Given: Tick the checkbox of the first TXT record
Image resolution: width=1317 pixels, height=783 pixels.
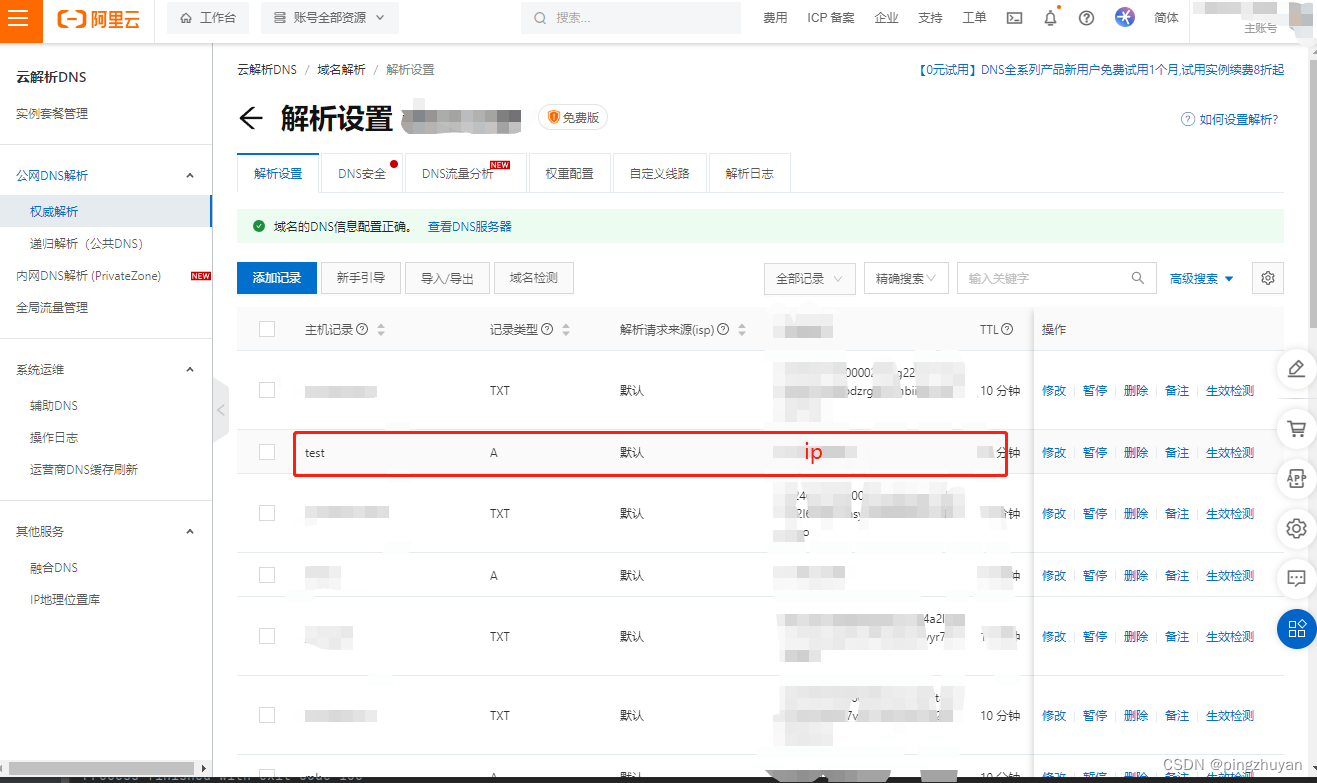Looking at the screenshot, I should 267,390.
